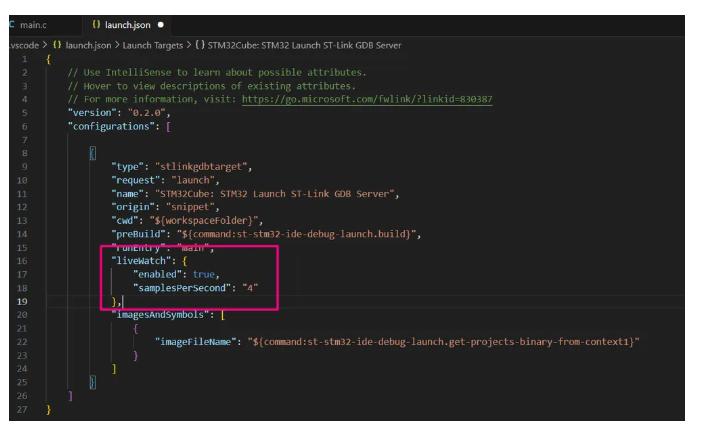This screenshot has height=433, width=702.
Task: Click the highlighted closing brace on line 25
Action: (92, 382)
